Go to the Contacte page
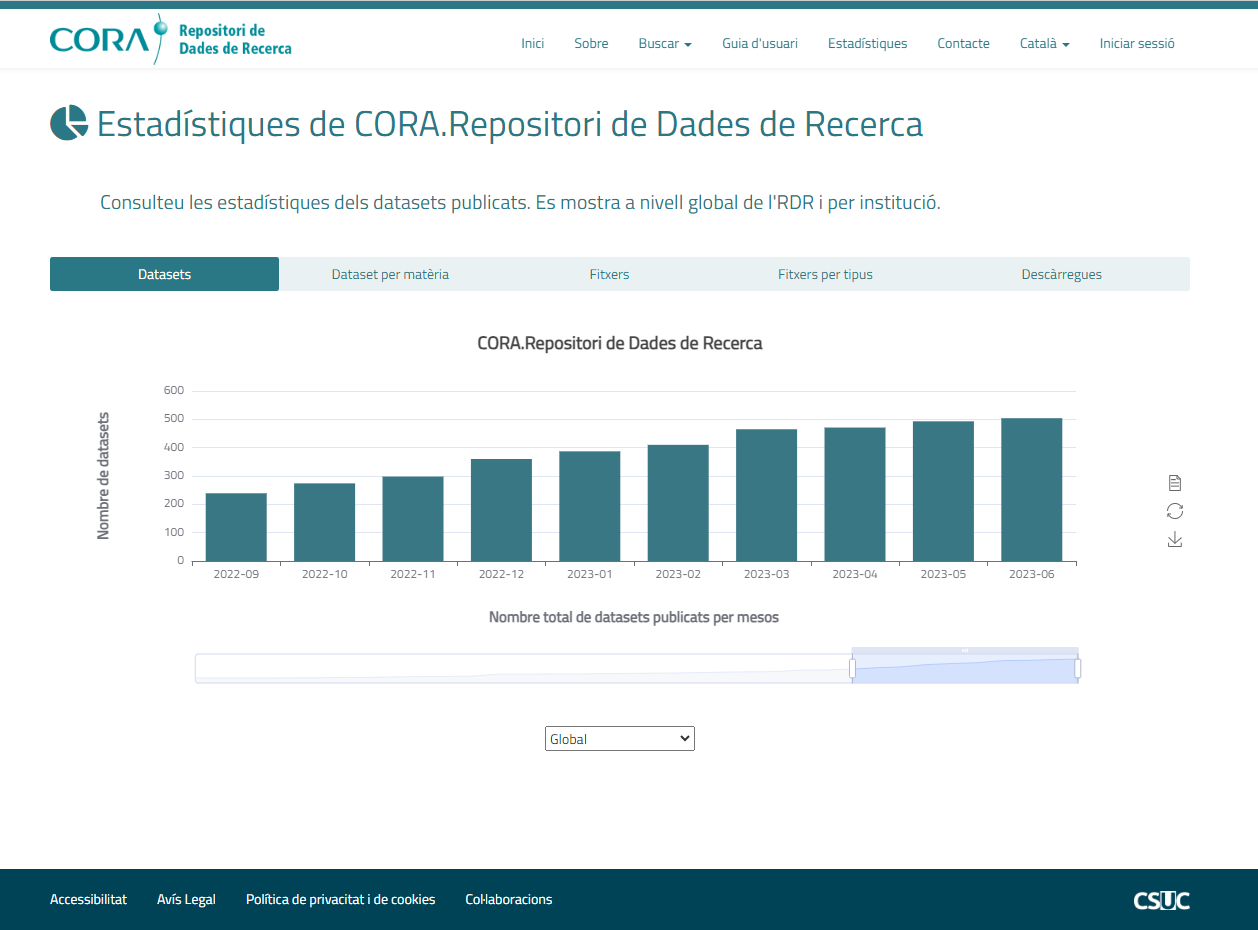This screenshot has width=1258, height=930. (x=963, y=43)
